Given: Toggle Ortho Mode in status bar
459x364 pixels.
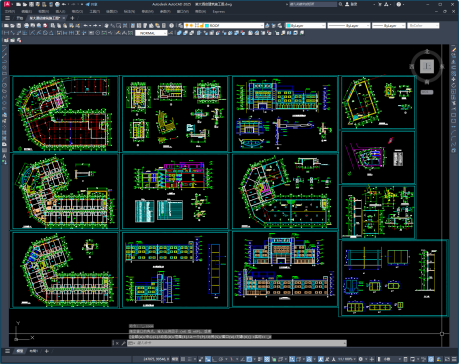Looking at the screenshot, I should click(x=214, y=359).
